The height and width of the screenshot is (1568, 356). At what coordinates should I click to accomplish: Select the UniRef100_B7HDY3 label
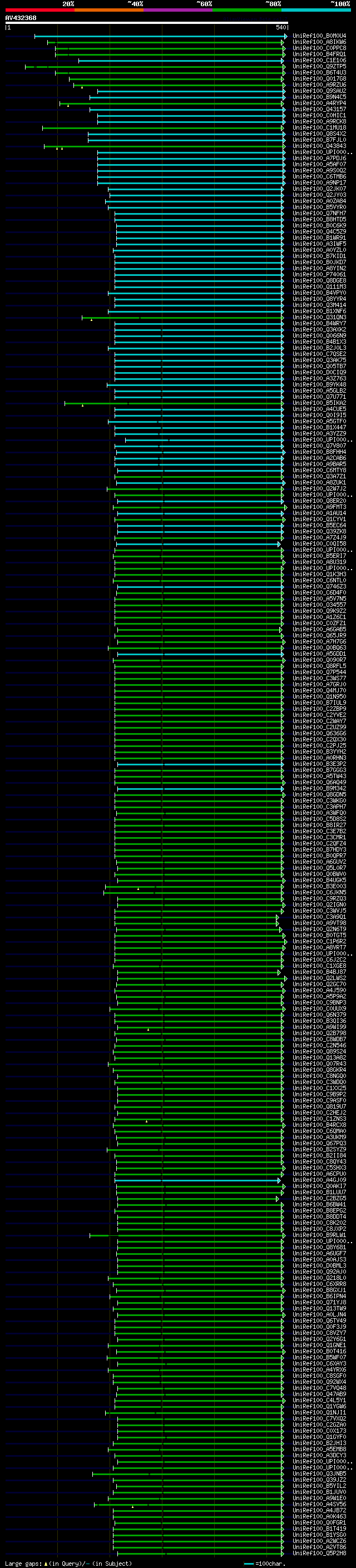[319, 850]
